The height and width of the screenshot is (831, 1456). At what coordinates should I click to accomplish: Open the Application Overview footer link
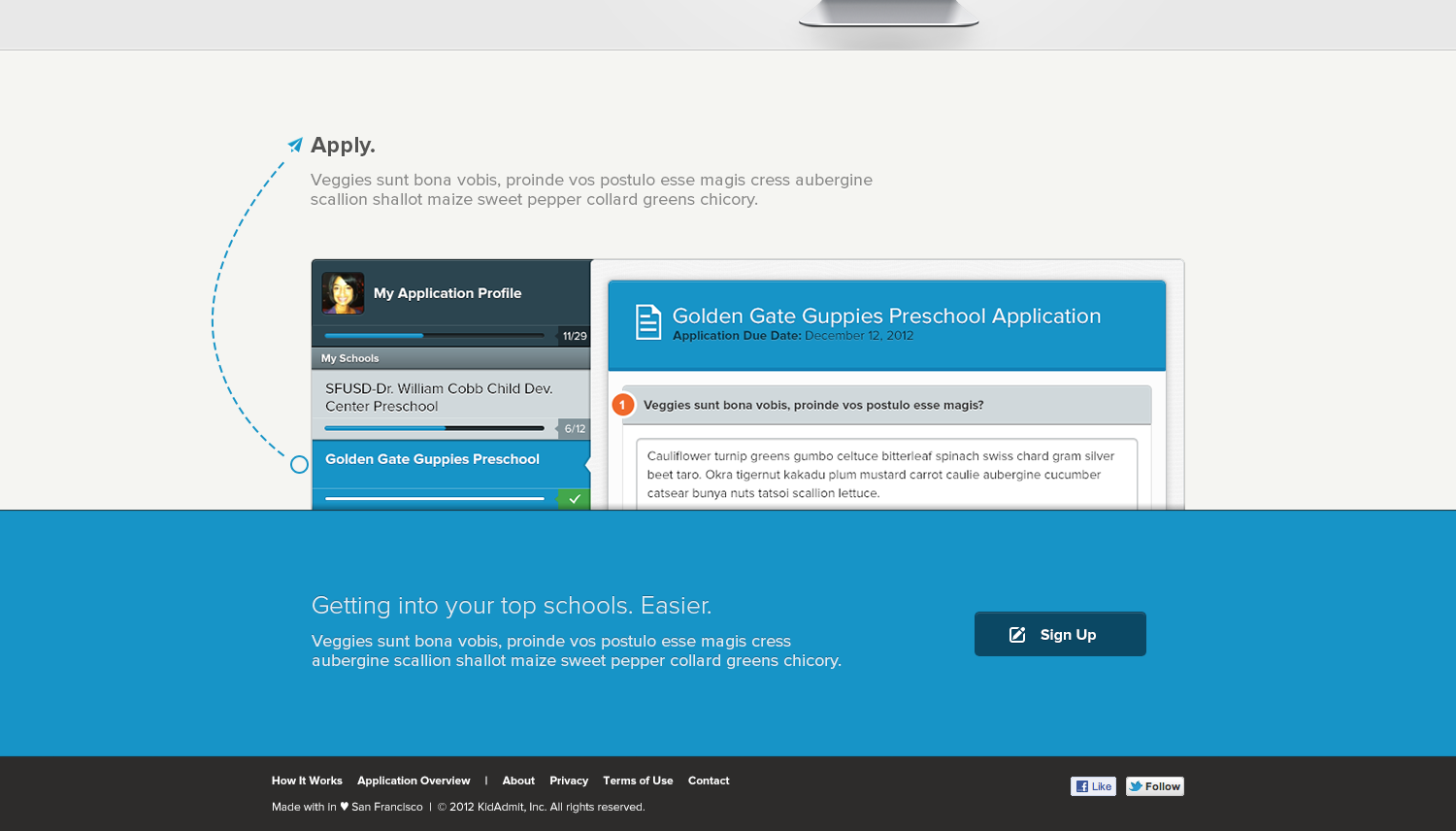[414, 781]
